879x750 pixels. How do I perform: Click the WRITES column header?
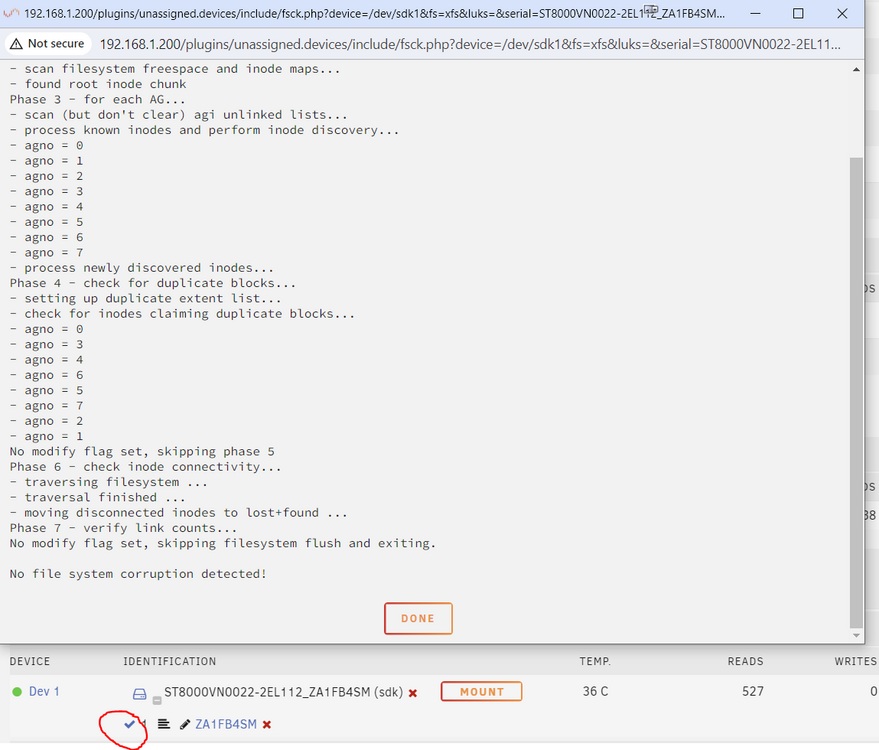point(855,661)
